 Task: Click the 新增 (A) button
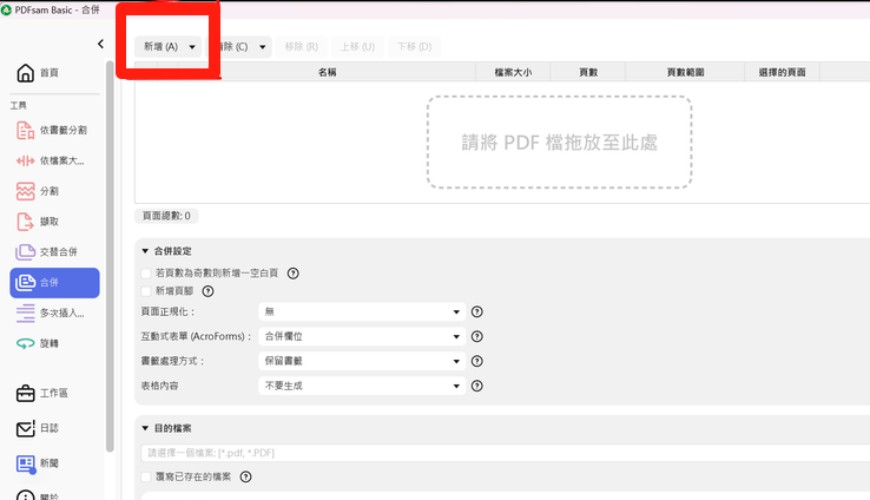pos(161,47)
